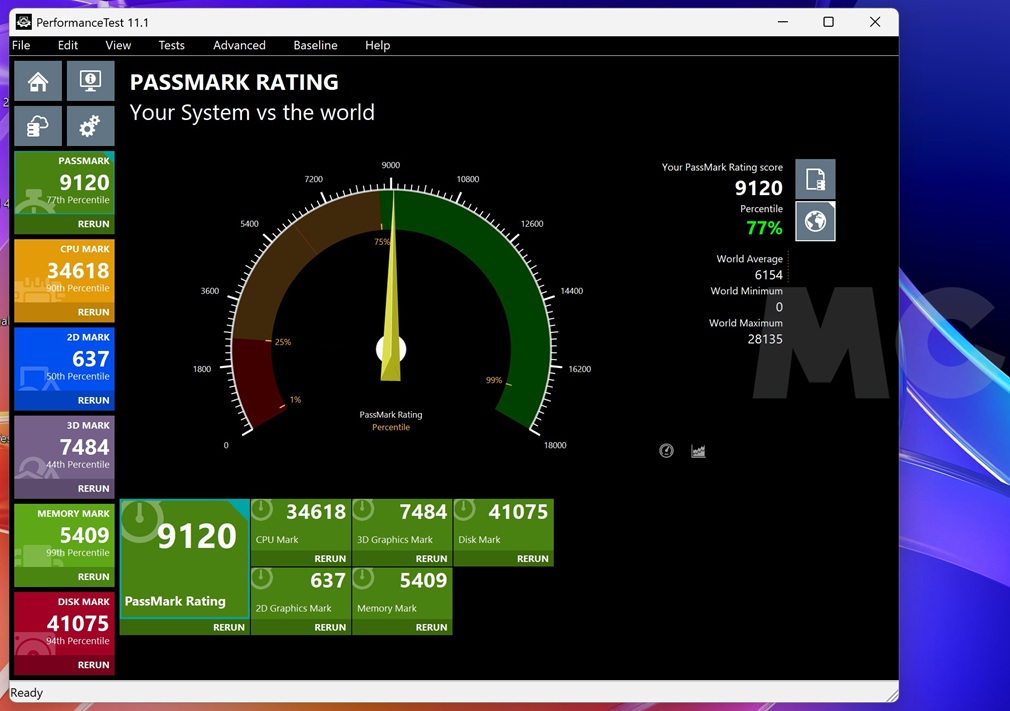The height and width of the screenshot is (711, 1010).
Task: Select the sidebar CPU MARK 34618 score
Action: 78,270
